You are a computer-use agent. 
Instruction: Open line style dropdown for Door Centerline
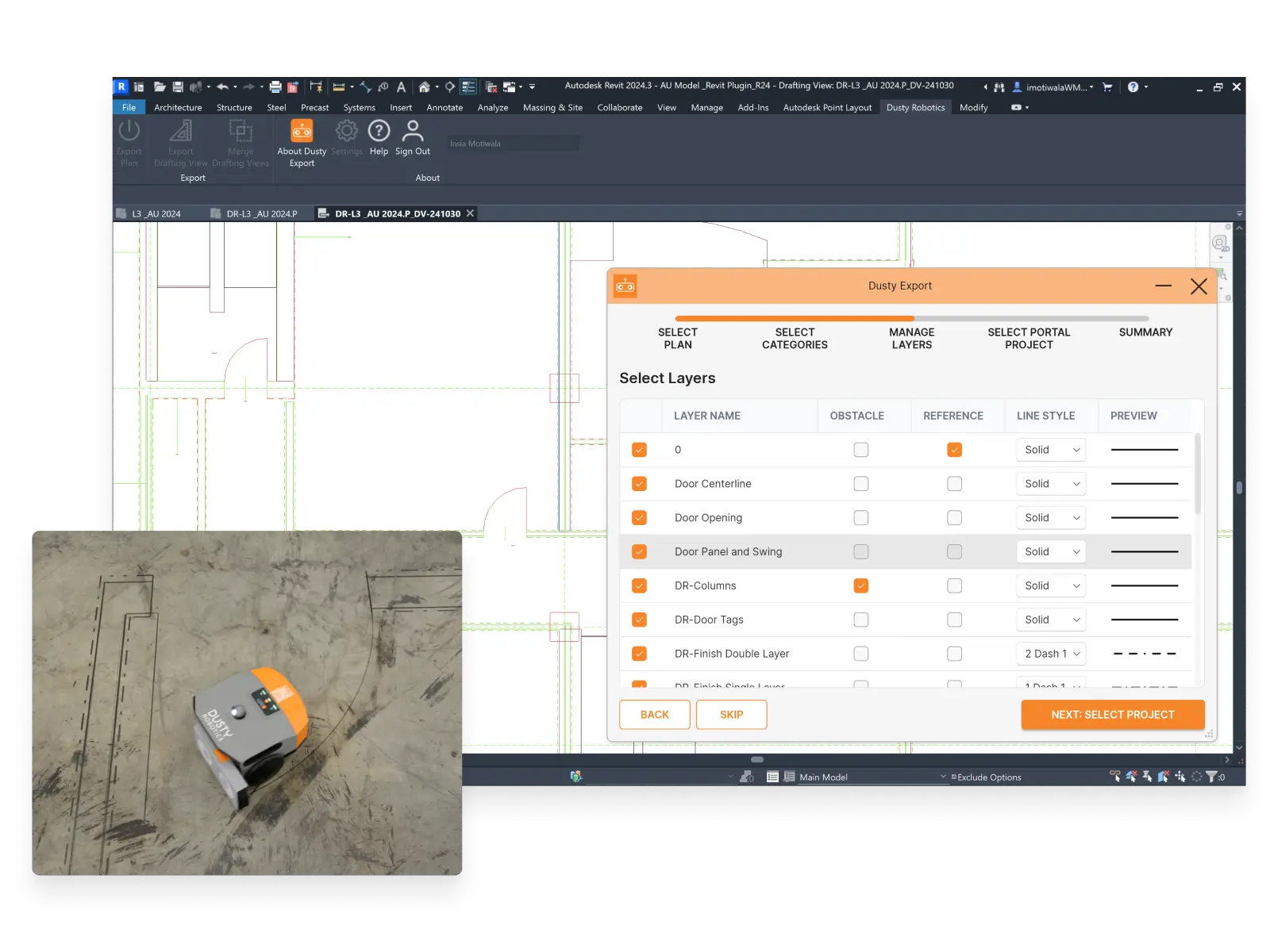(x=1051, y=484)
